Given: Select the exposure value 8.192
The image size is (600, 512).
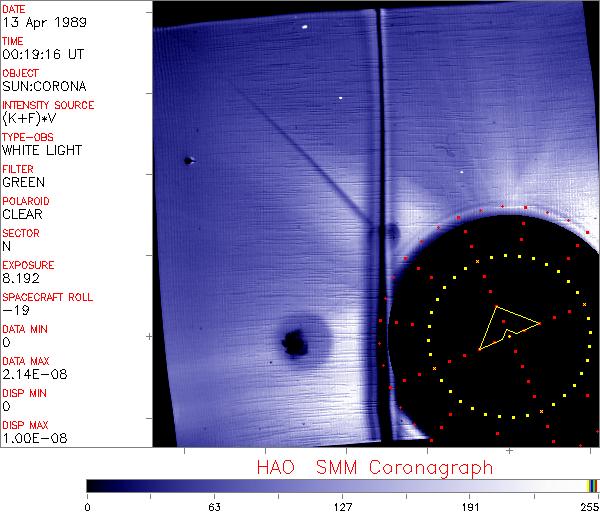Looking at the screenshot, I should pos(21,278).
